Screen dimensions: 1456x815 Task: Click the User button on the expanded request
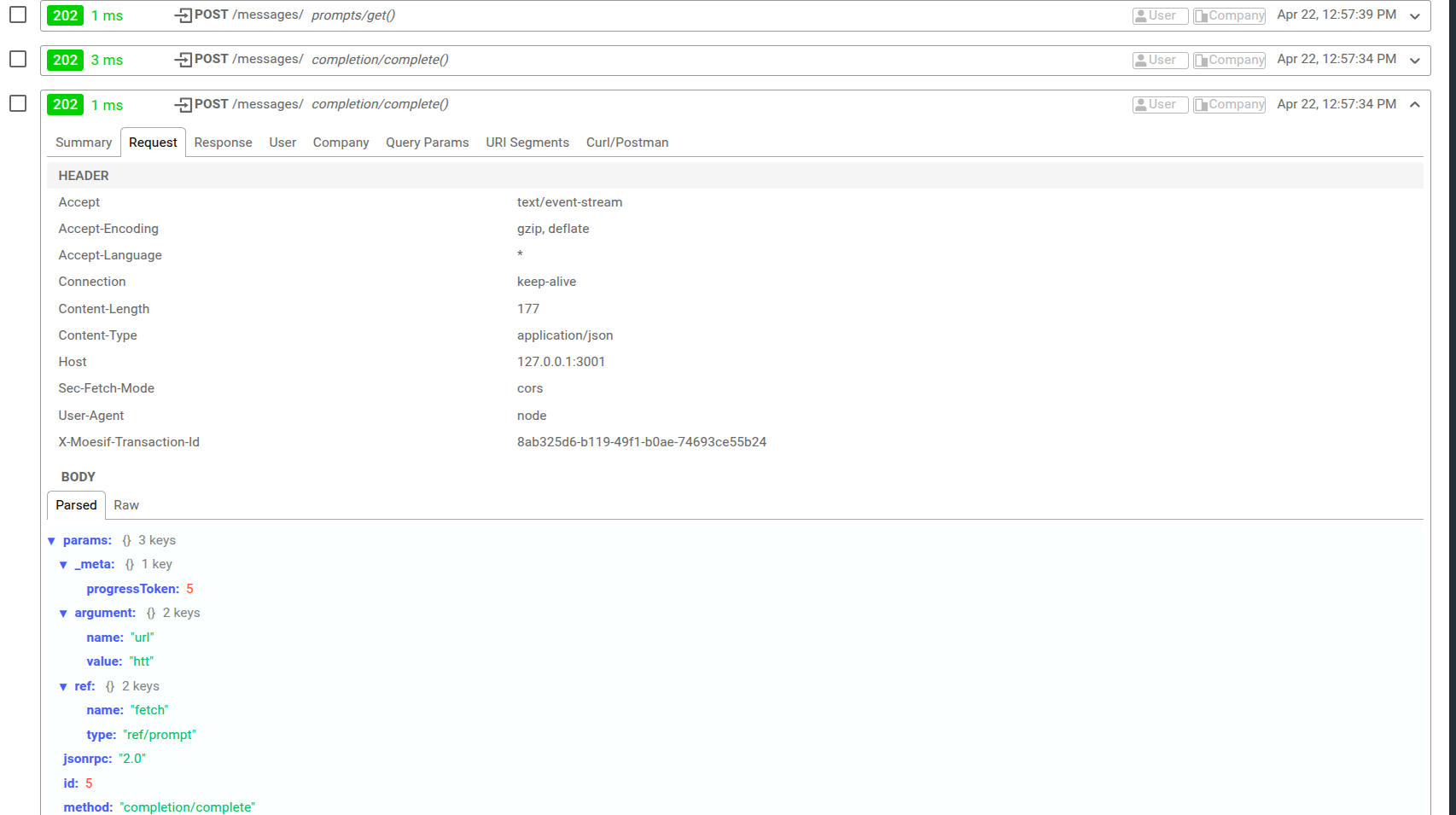1160,104
